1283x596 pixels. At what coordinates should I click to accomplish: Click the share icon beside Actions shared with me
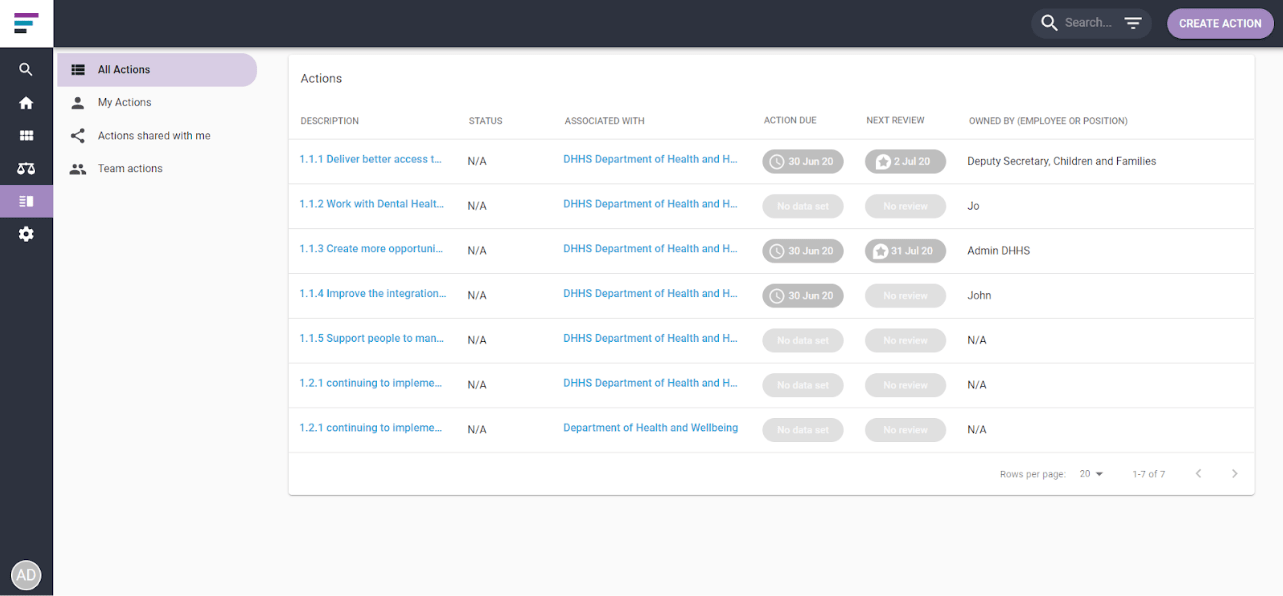pos(78,136)
